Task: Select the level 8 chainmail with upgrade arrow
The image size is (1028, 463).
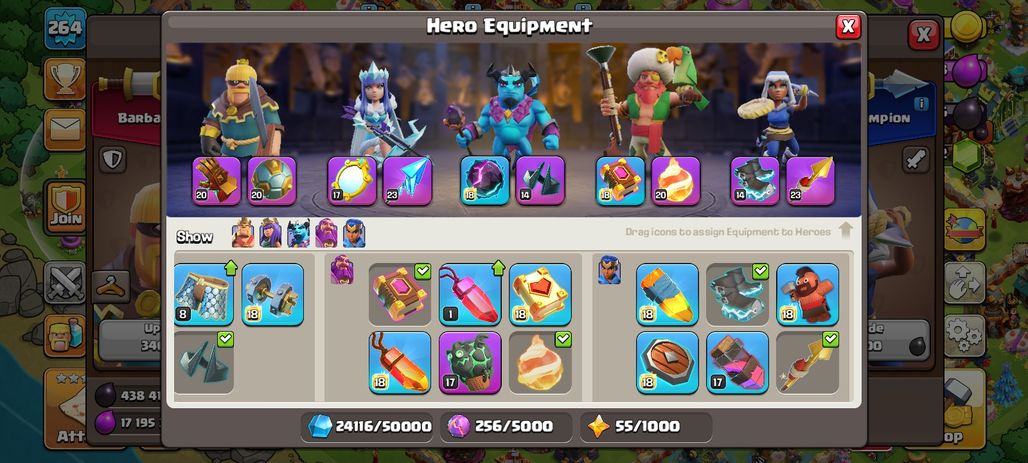Action: 204,294
